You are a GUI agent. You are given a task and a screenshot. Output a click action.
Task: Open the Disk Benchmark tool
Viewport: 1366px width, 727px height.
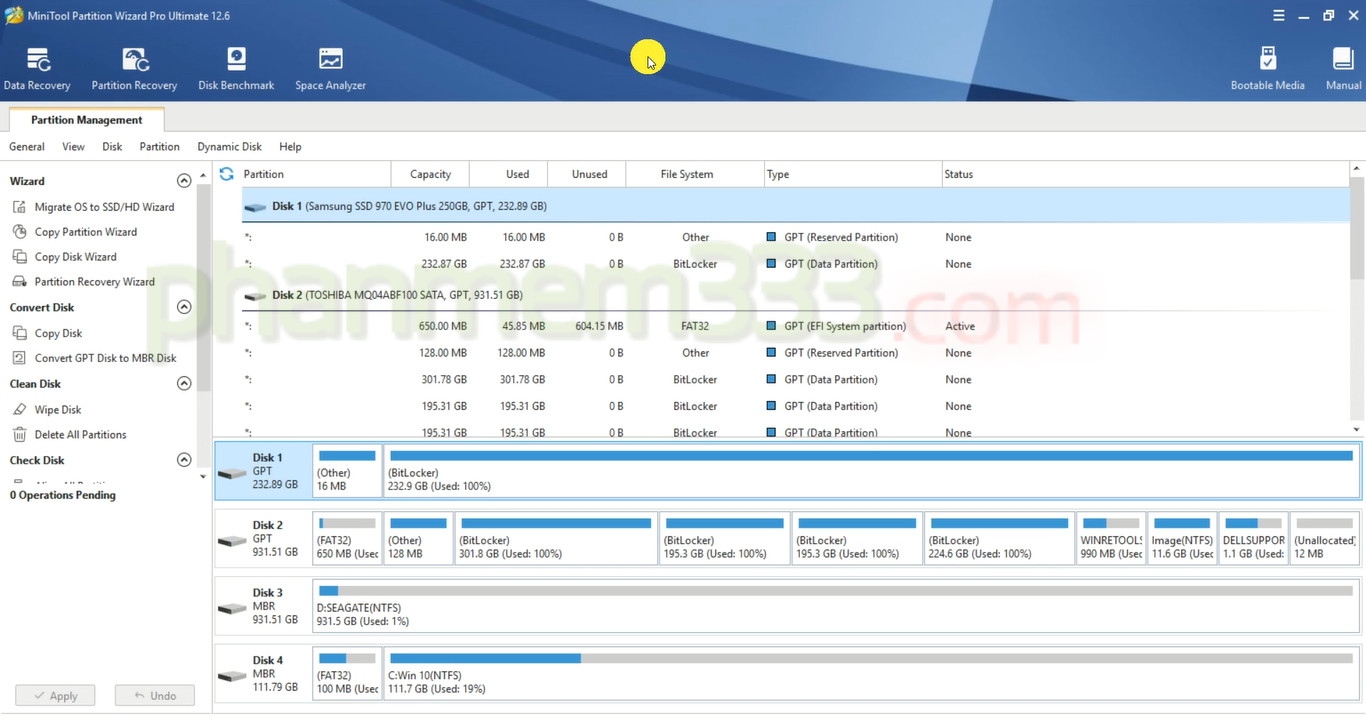236,69
